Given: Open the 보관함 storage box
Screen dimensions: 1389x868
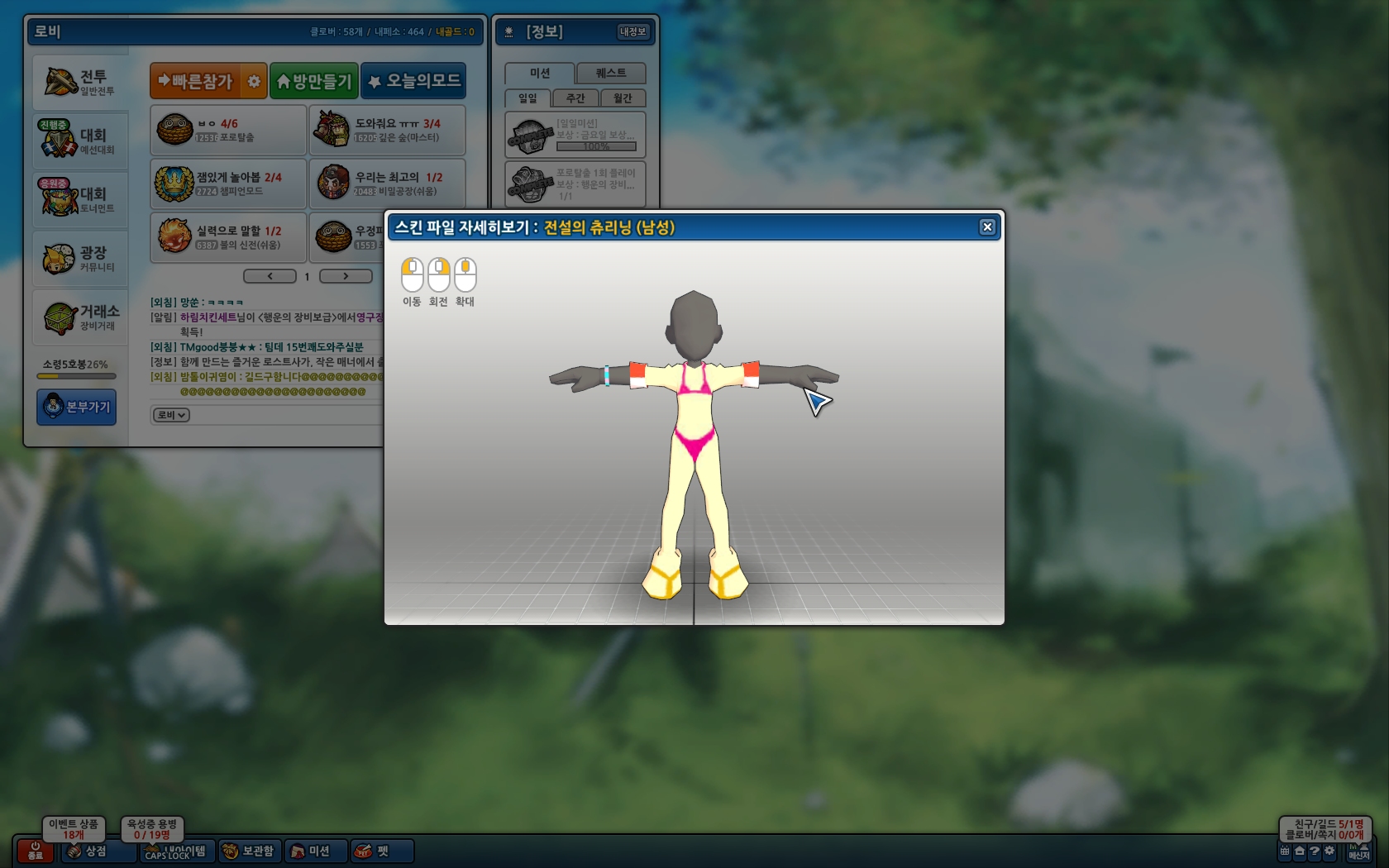Looking at the screenshot, I should point(249,851).
